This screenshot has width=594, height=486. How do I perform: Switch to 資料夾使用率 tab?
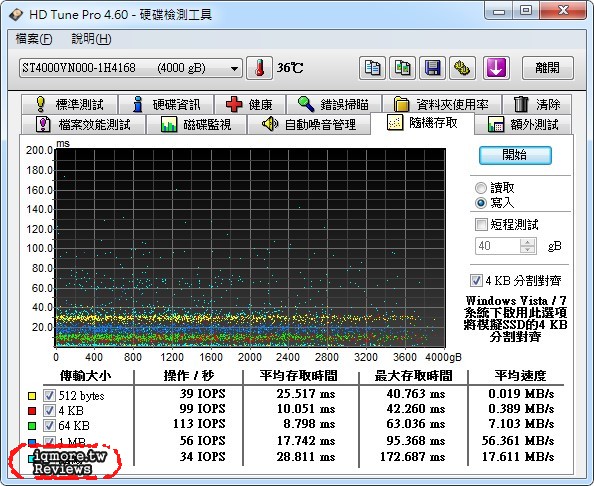pos(442,104)
